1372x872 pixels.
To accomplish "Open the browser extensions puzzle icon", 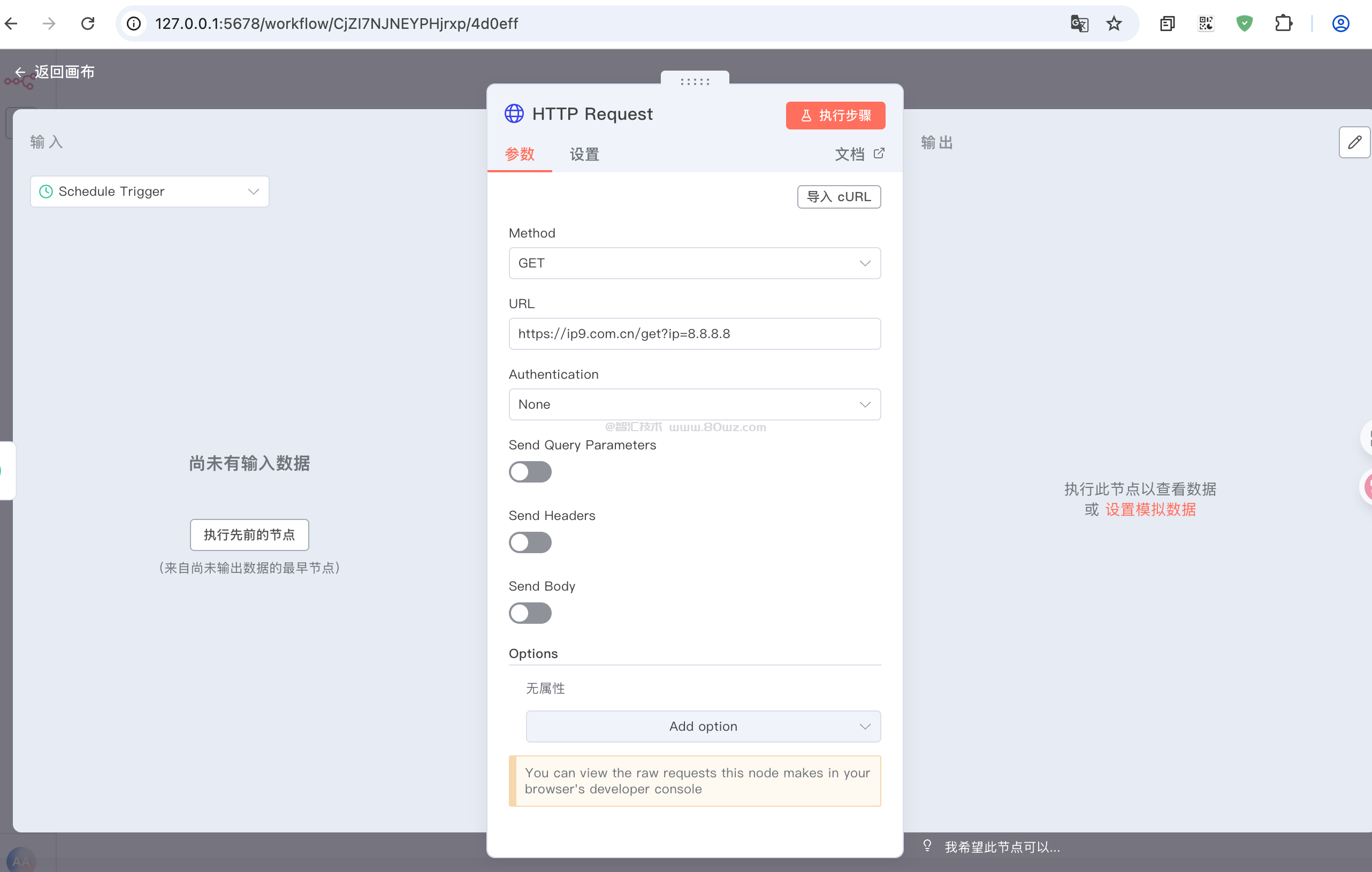I will click(1283, 24).
